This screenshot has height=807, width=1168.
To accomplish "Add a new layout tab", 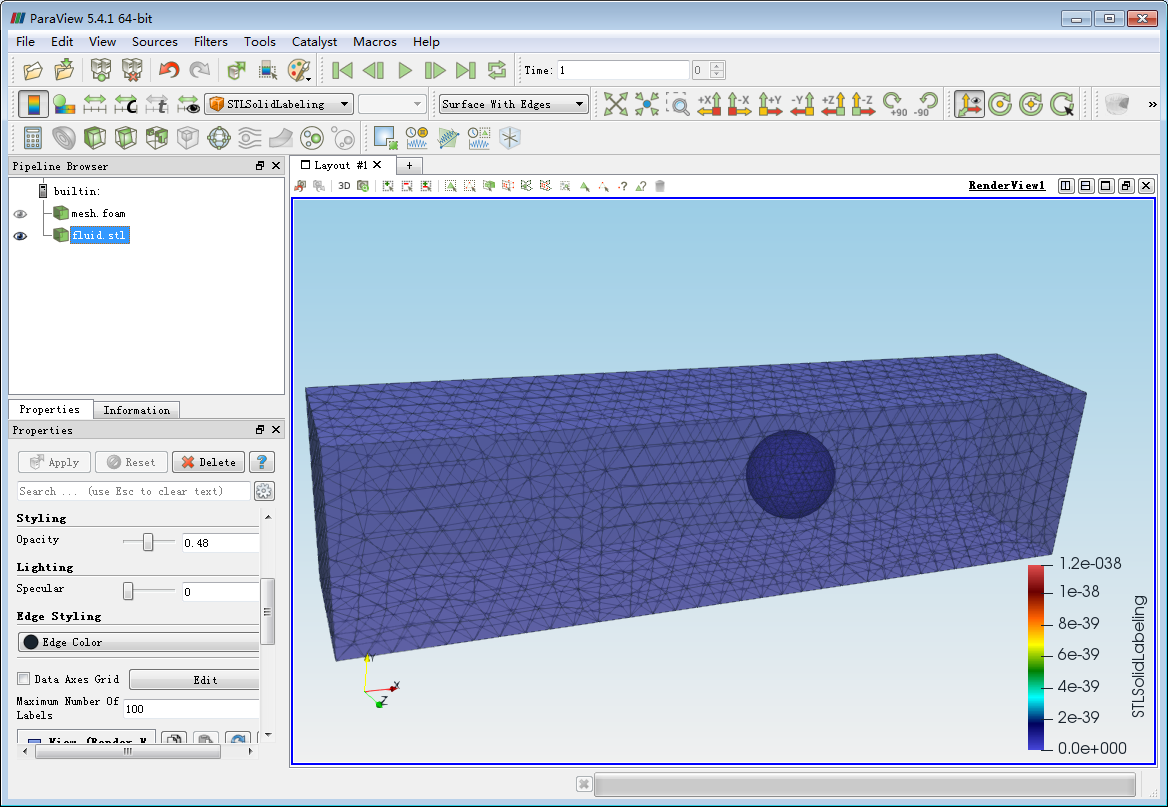I will pyautogui.click(x=409, y=165).
